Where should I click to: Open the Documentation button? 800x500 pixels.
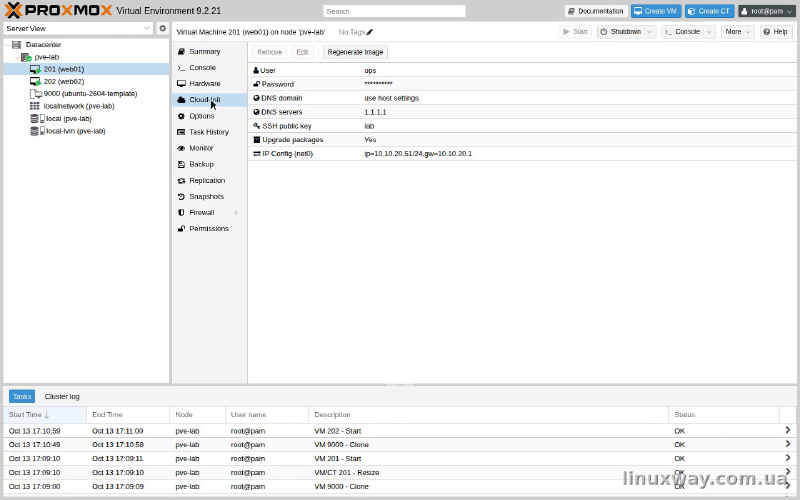coord(595,11)
